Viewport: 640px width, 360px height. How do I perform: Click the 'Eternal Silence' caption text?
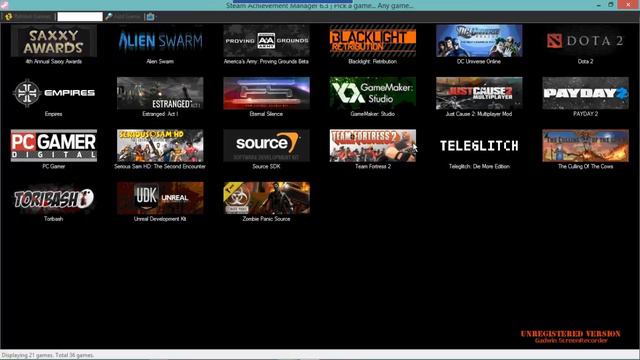pyautogui.click(x=266, y=114)
